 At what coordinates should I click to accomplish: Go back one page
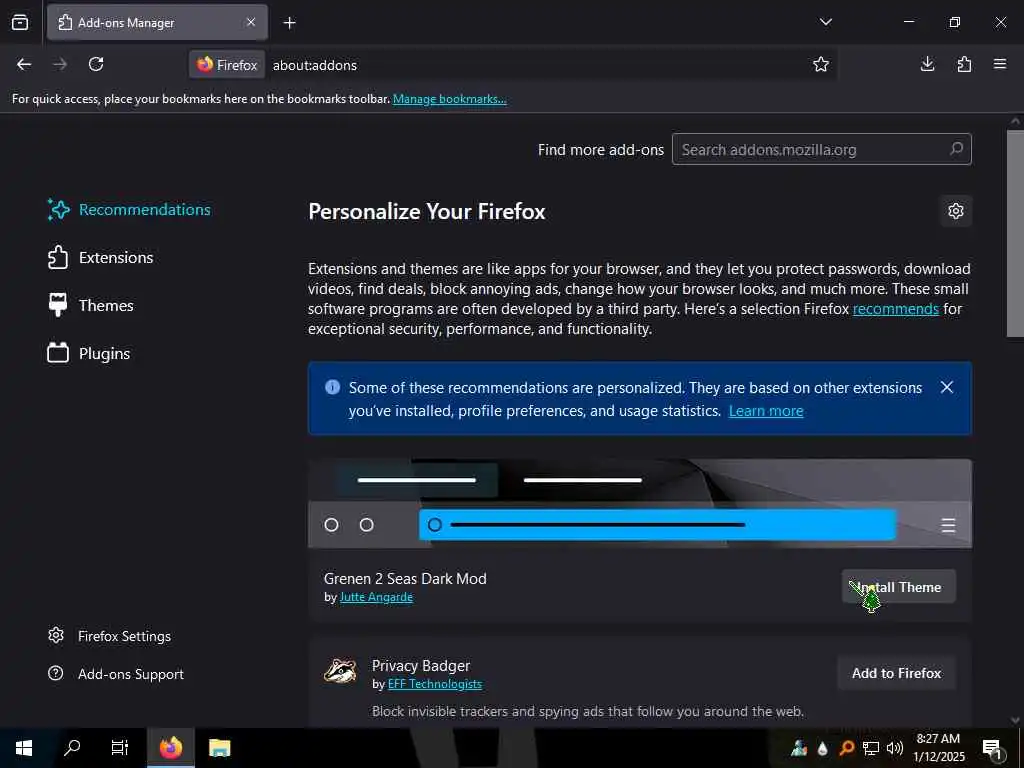[24, 64]
